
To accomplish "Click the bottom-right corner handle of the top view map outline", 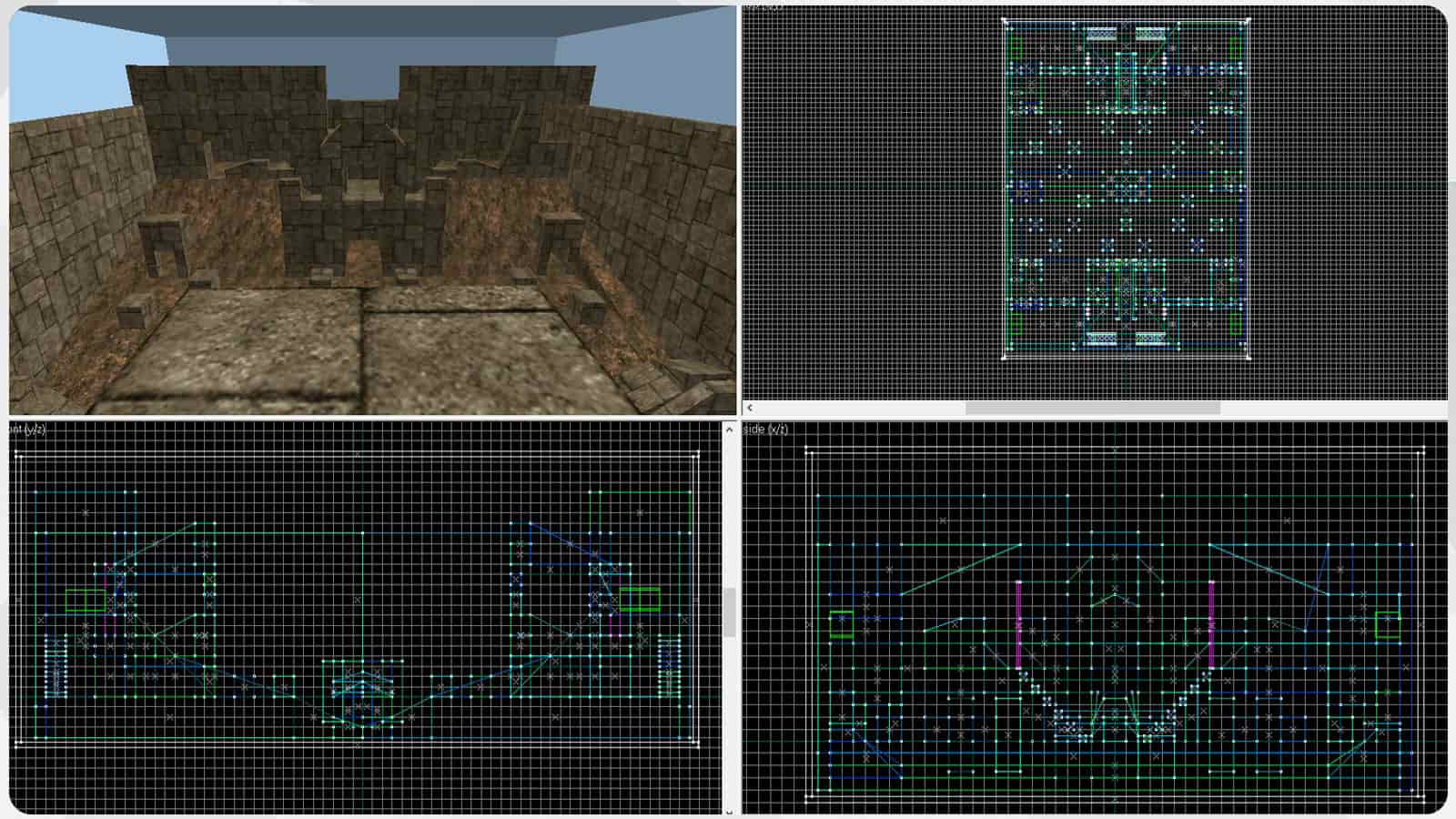I will [1248, 358].
